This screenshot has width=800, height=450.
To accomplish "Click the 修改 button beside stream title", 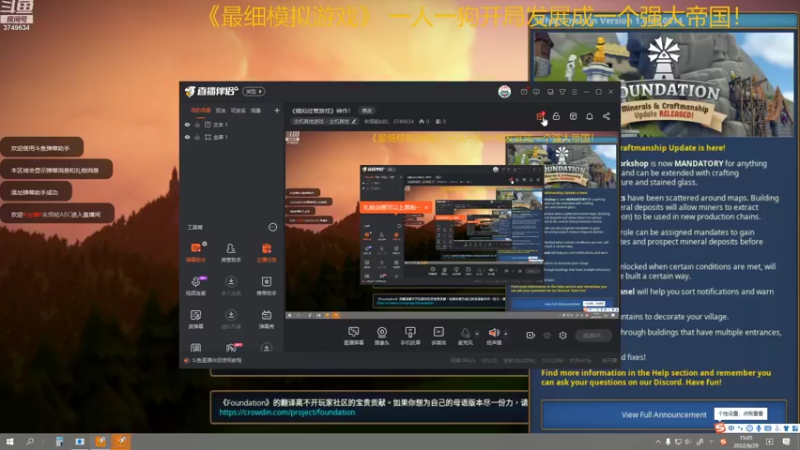I will (367, 111).
